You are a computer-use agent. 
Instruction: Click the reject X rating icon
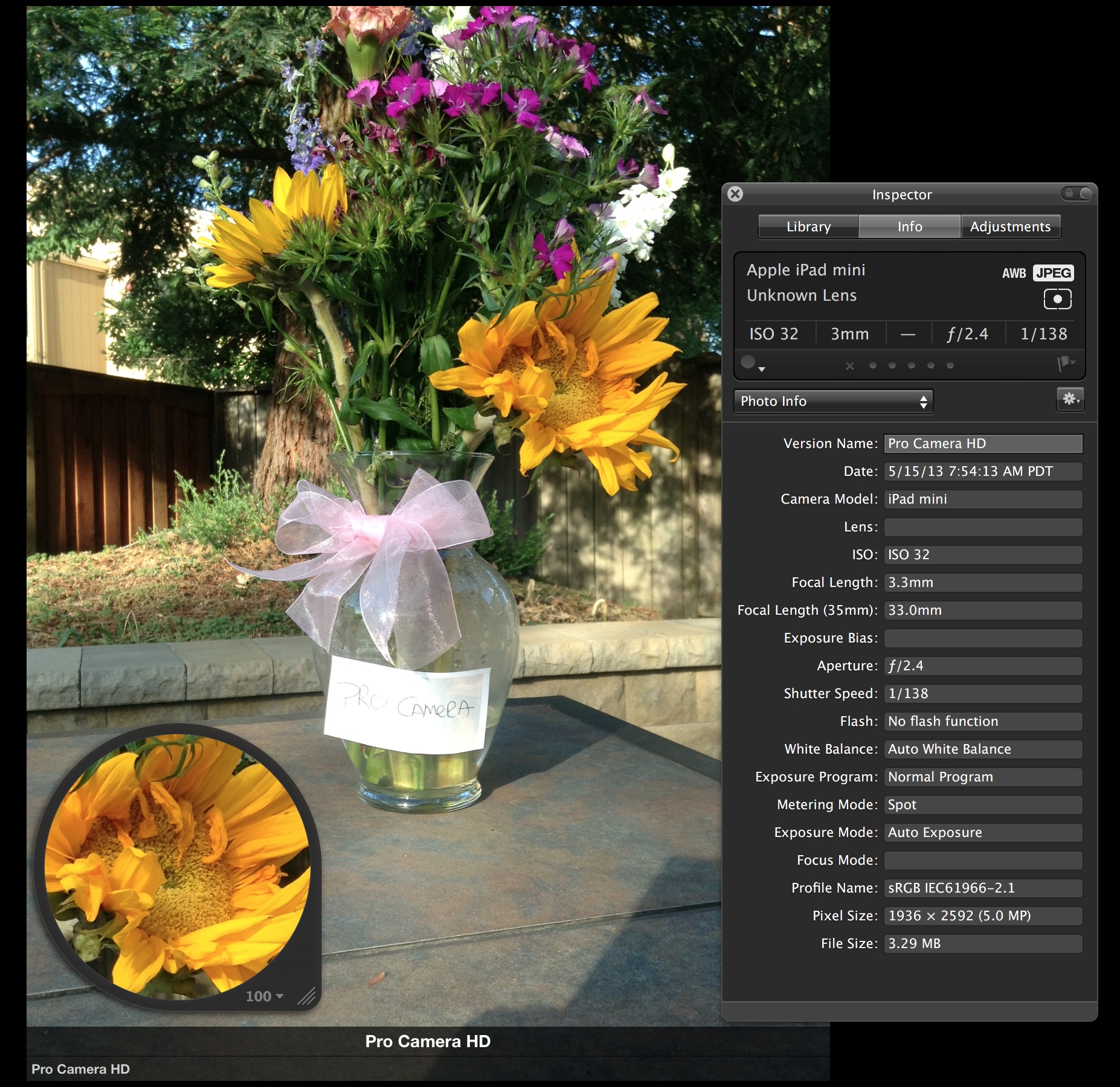pos(850,366)
